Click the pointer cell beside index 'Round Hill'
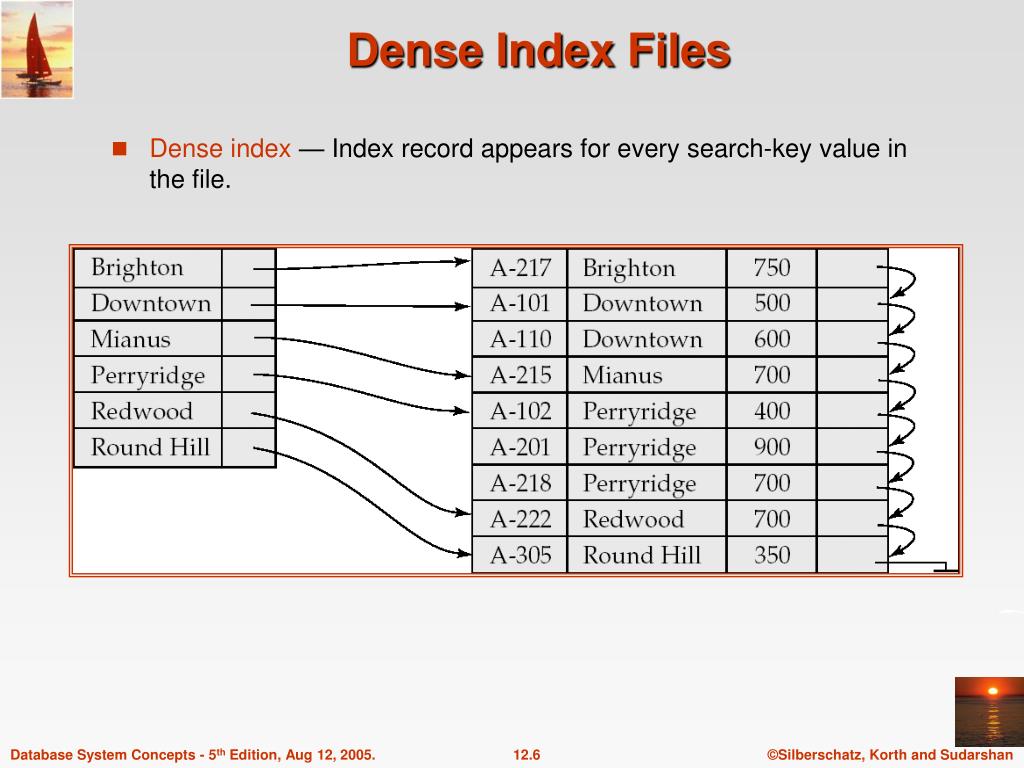 coord(249,447)
